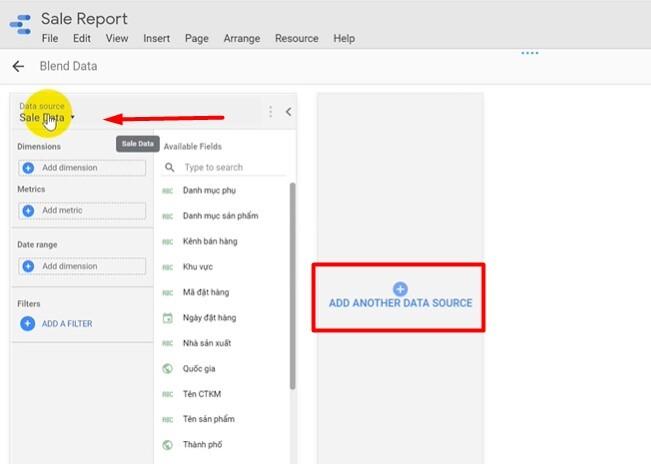Open the Help menu

tap(344, 38)
